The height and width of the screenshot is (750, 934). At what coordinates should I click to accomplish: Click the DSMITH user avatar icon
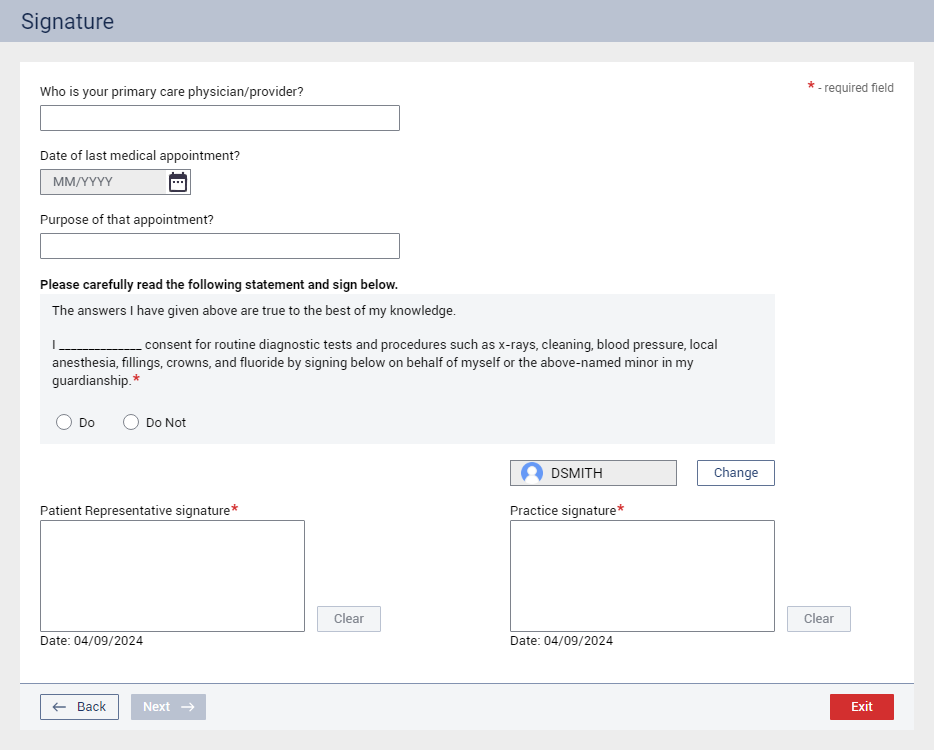click(x=532, y=473)
